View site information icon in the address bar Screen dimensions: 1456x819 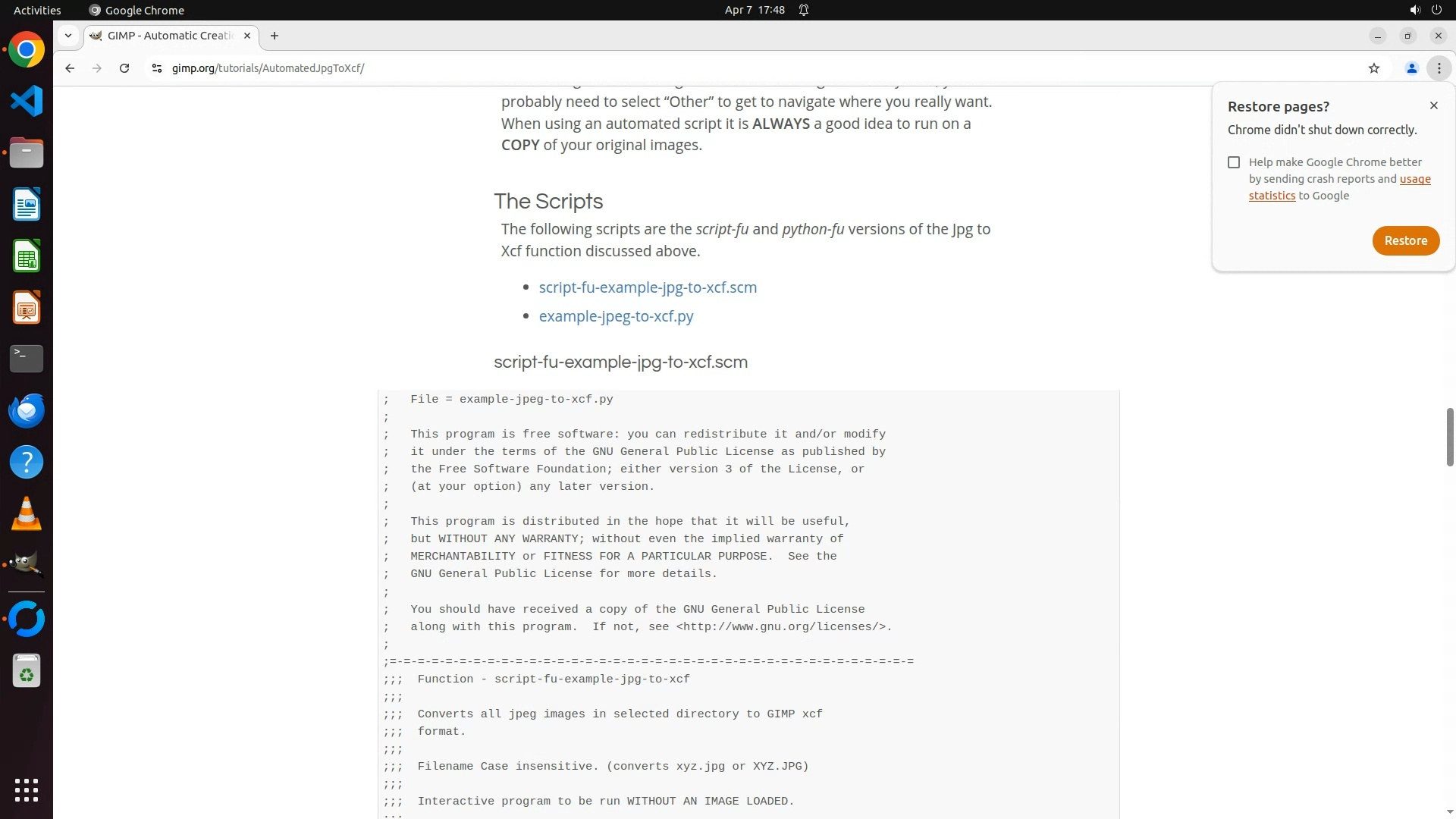pos(156,68)
